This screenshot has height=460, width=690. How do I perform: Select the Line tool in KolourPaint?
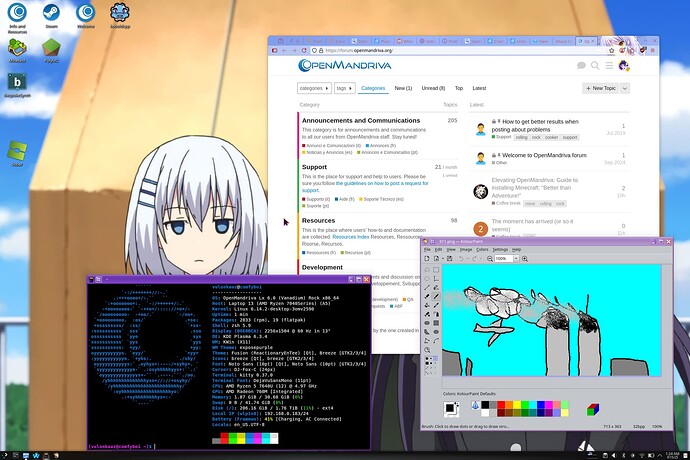pos(427,287)
